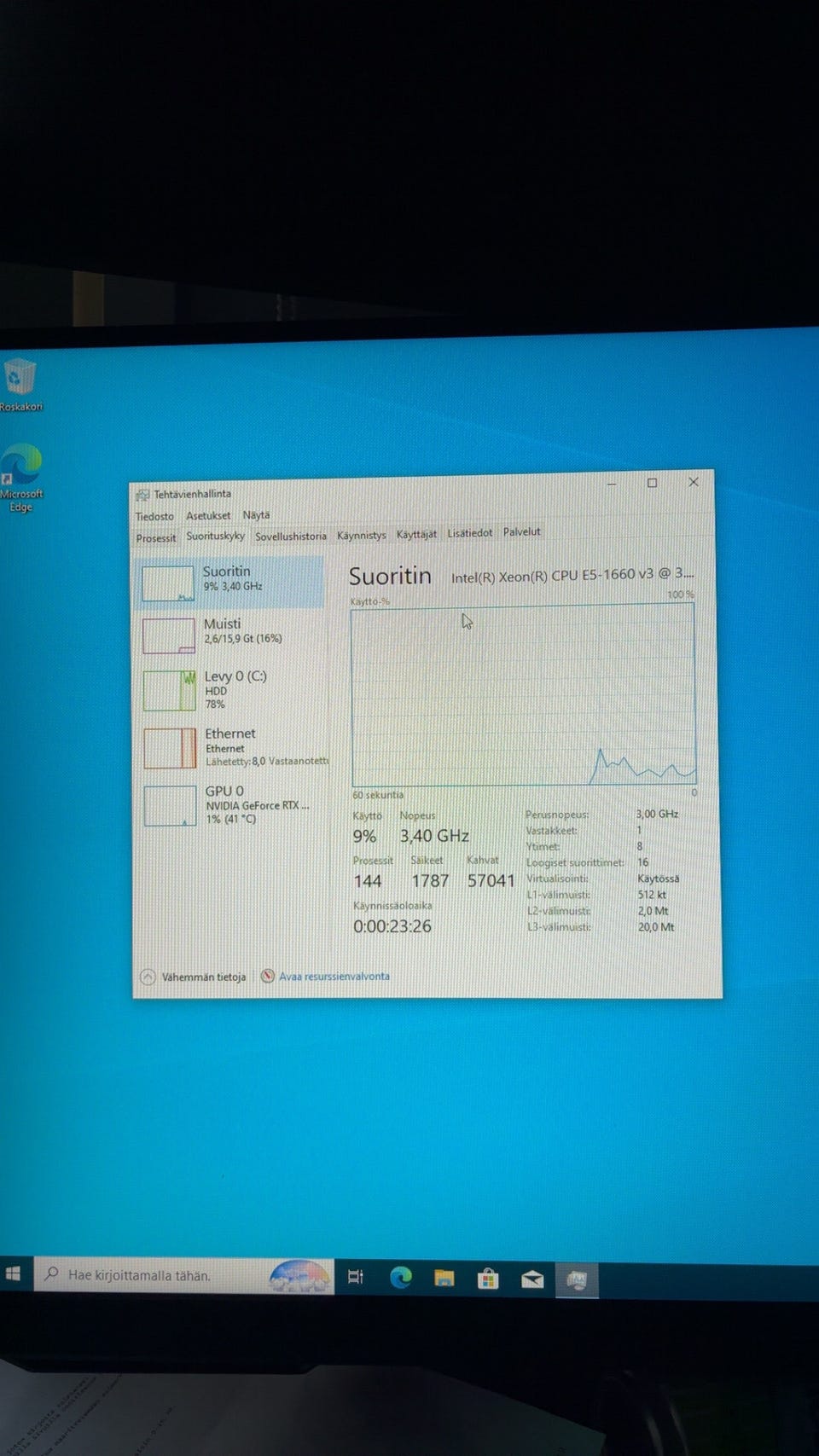Viewport: 819px width, 1456px height.
Task: Click the 144 processes value
Action: click(x=368, y=882)
